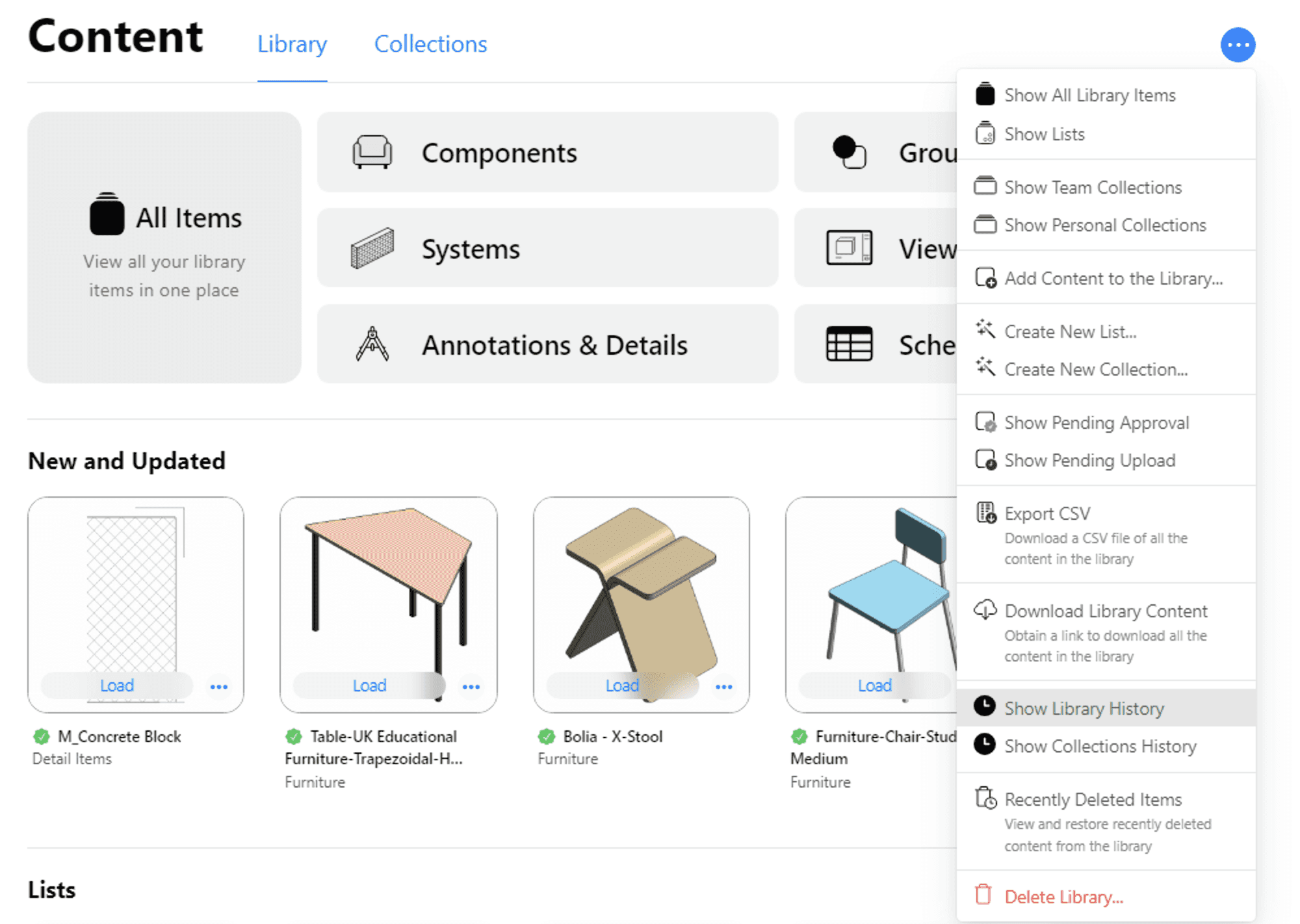Image resolution: width=1300 pixels, height=924 pixels.
Task: Switch to the Collections tab
Action: tap(430, 44)
